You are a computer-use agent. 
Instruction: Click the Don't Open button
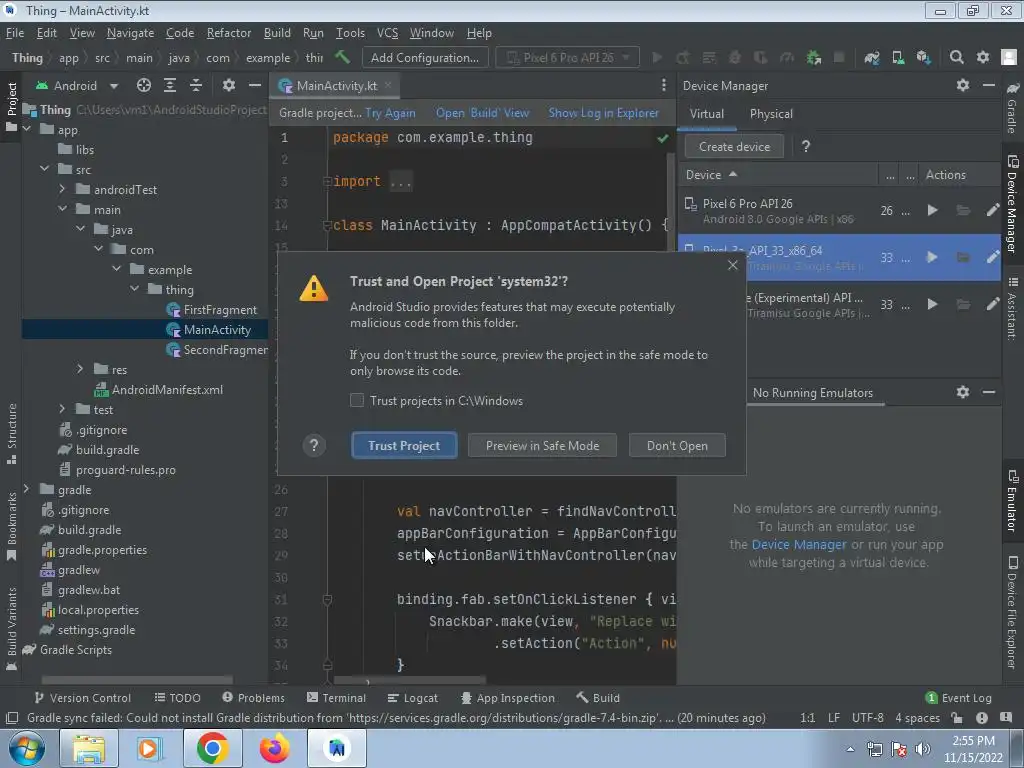point(677,445)
